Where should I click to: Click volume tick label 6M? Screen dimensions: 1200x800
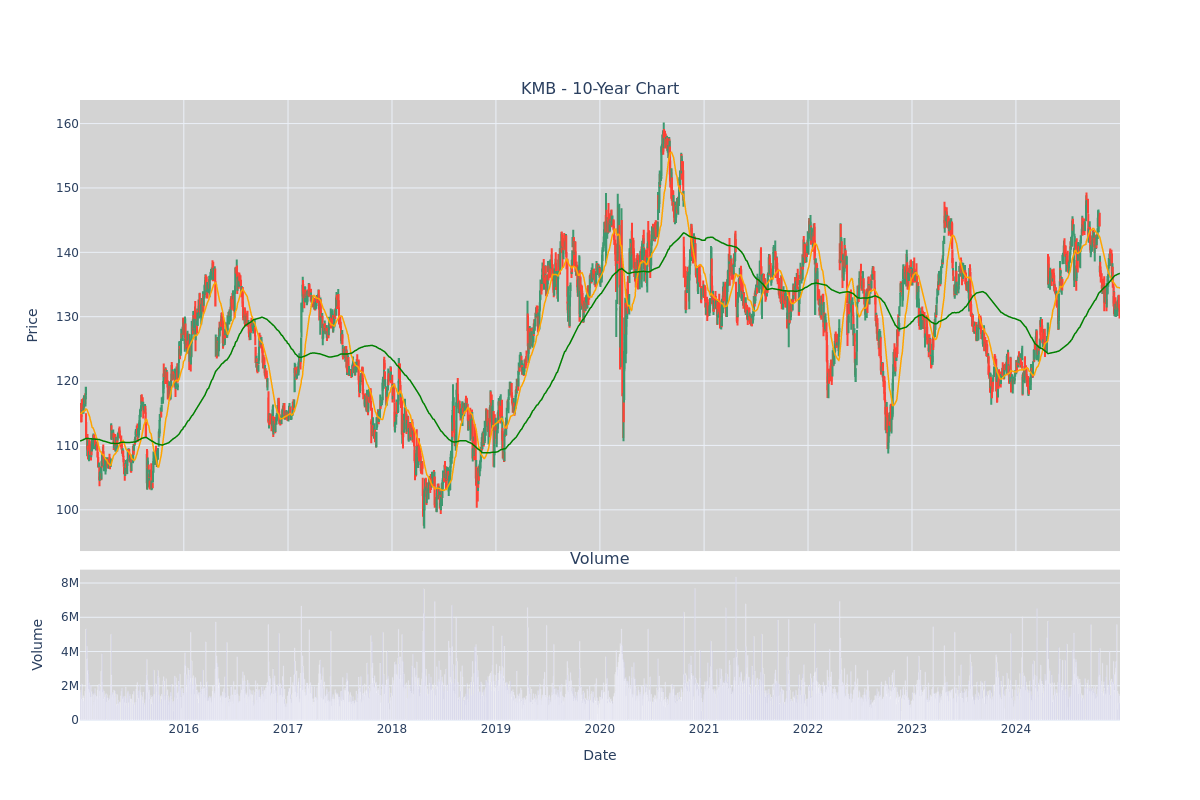[x=69, y=617]
